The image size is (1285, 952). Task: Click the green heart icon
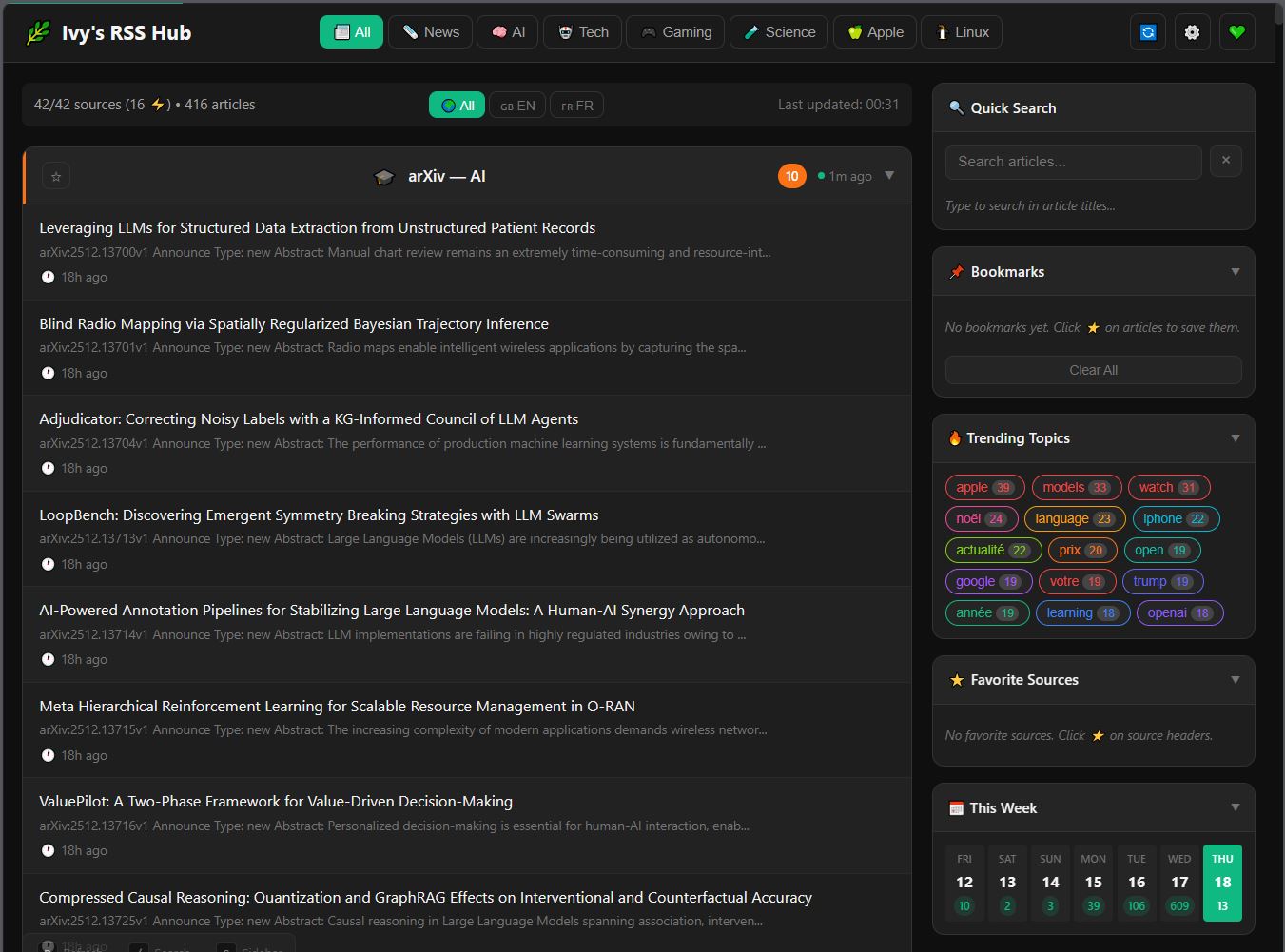[x=1236, y=32]
